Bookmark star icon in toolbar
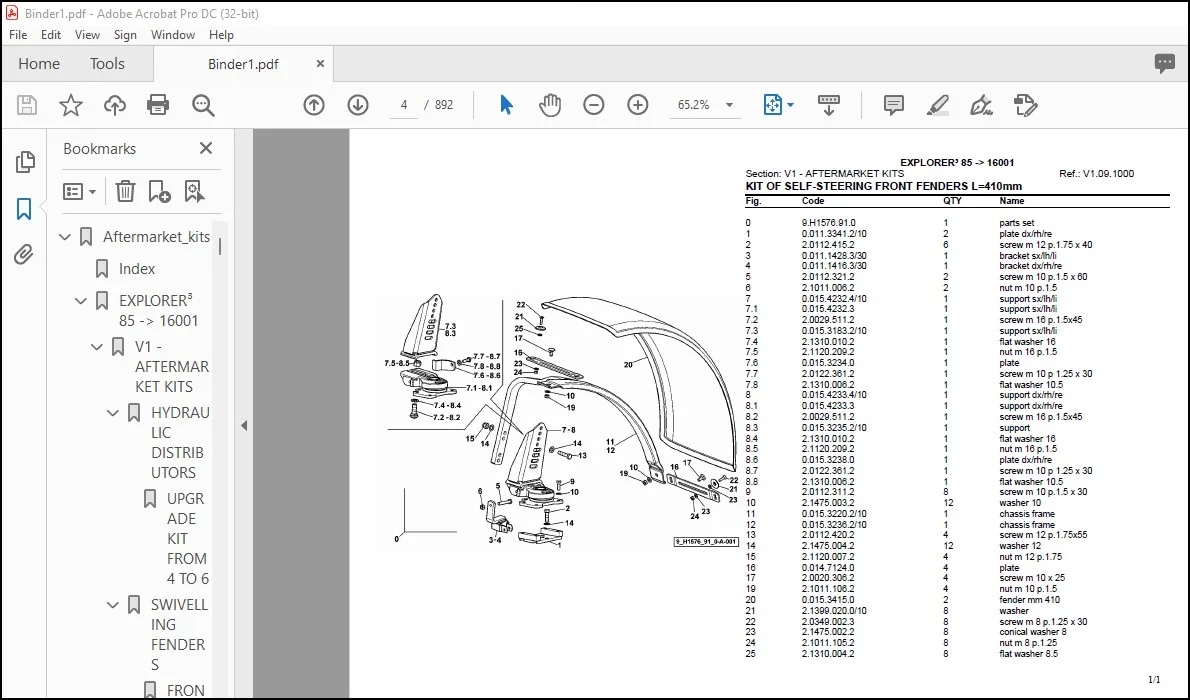This screenshot has height=700, width=1190. (x=71, y=105)
